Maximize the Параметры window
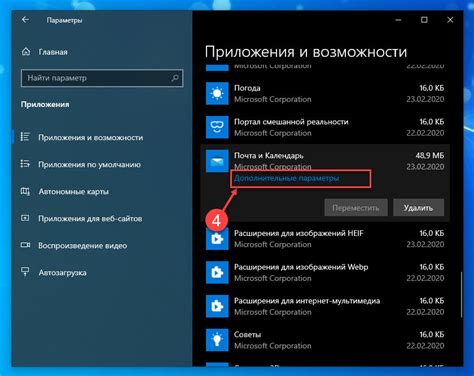The image size is (474, 376). (x=424, y=20)
